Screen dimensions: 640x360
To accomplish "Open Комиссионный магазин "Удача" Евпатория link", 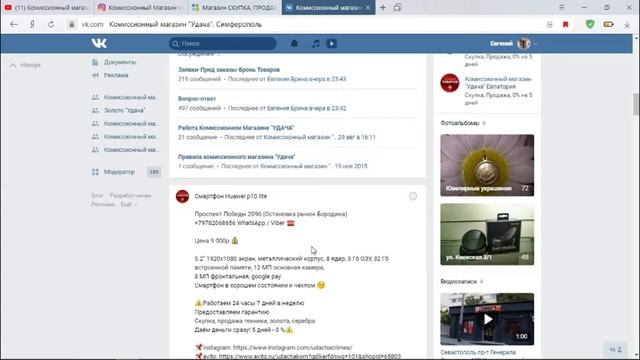I will pyautogui.click(x=498, y=83).
